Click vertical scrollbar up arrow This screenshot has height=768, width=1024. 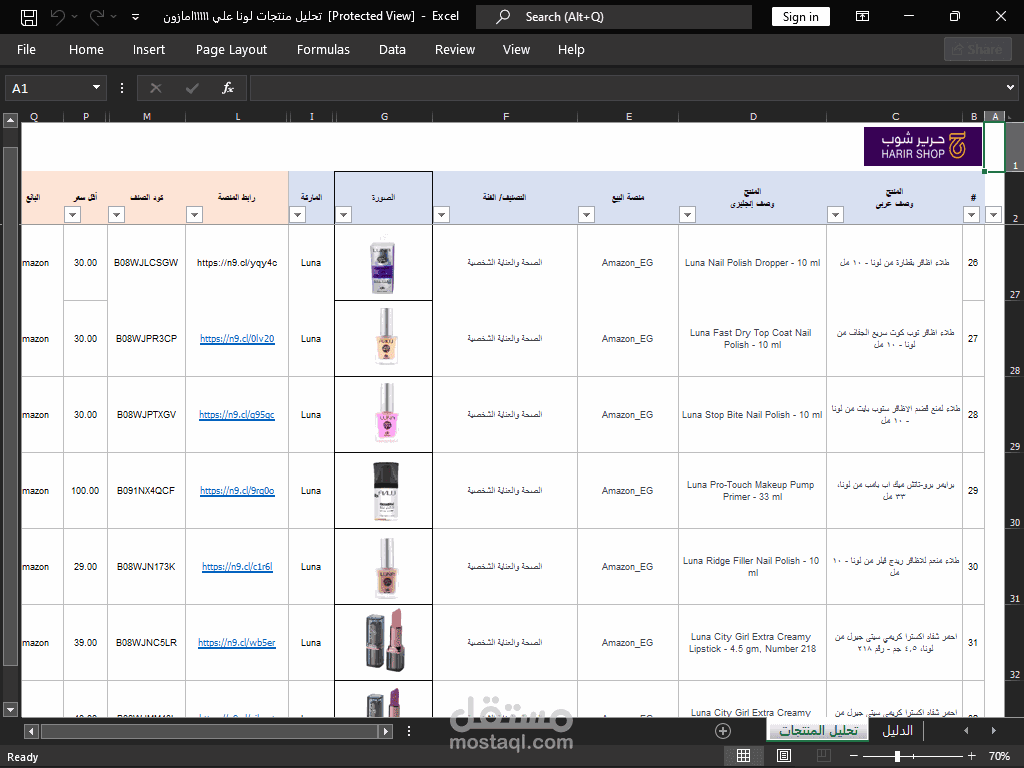(10, 120)
